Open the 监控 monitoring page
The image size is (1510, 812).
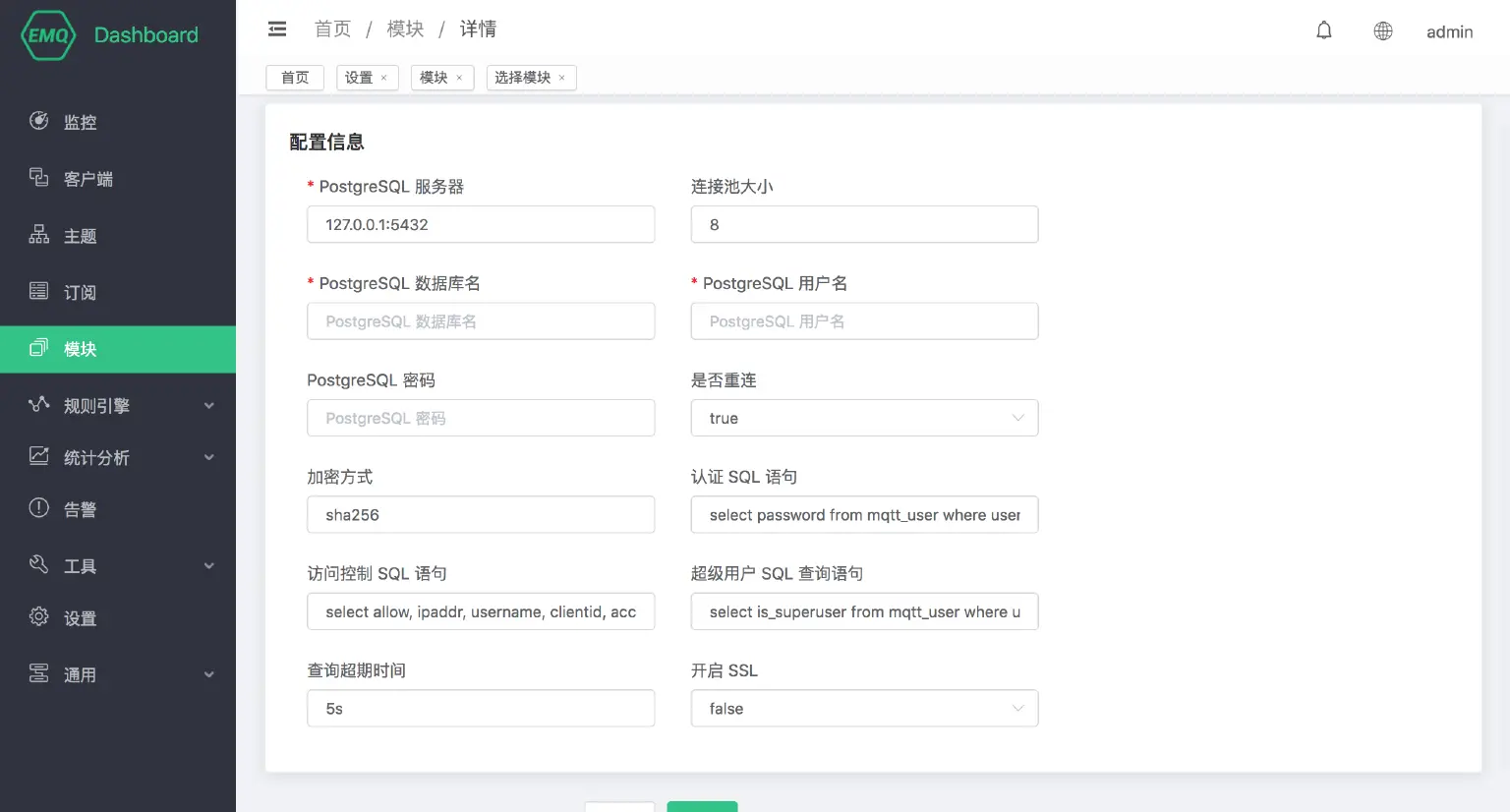click(x=79, y=122)
